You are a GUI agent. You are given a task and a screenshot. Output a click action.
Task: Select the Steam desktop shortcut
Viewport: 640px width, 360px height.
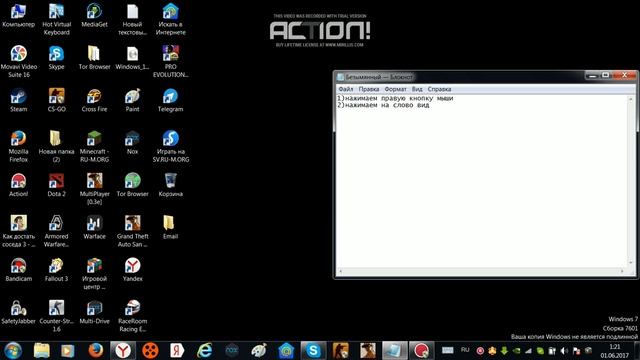click(18, 100)
